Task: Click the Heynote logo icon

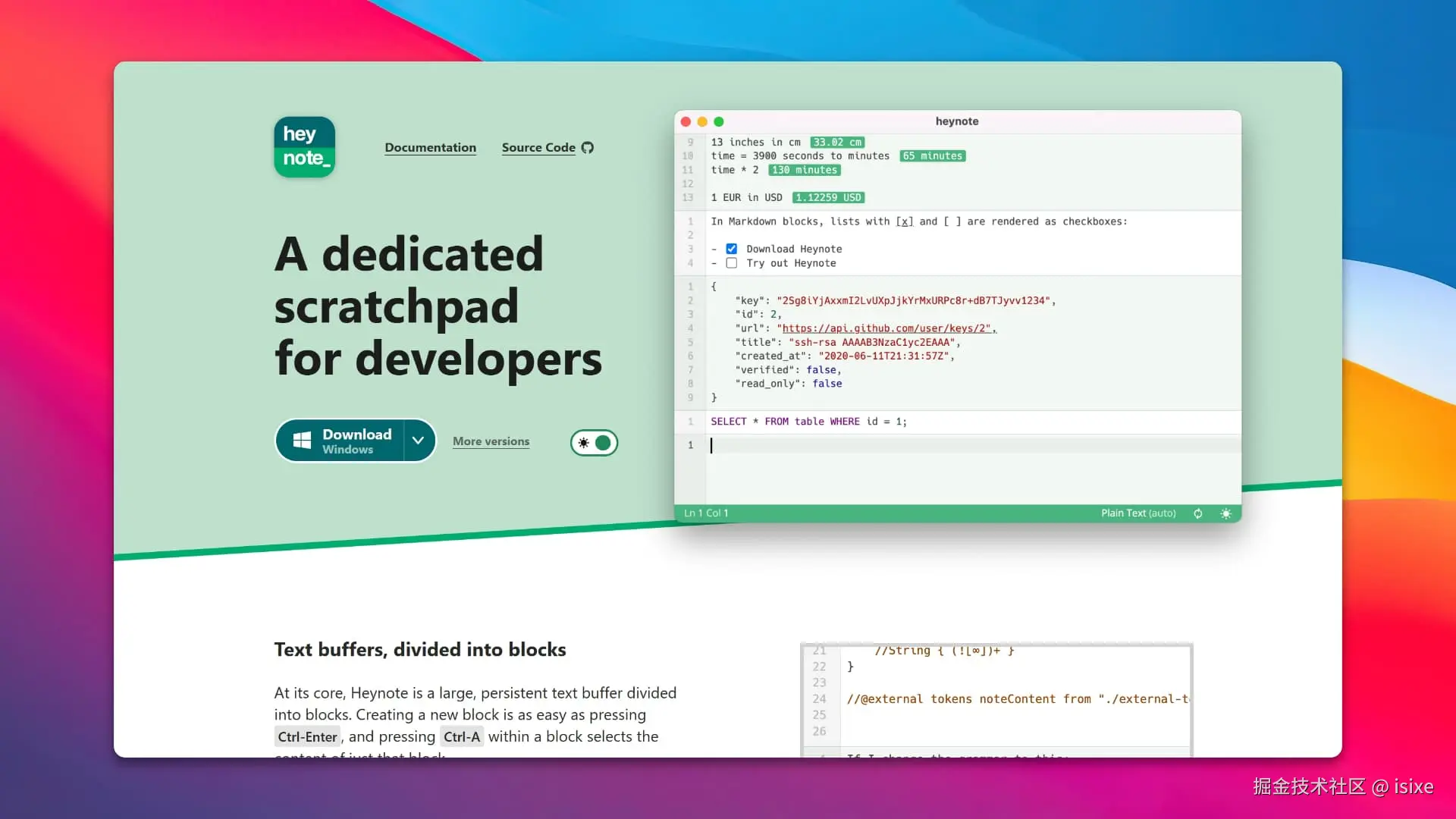Action: click(304, 147)
